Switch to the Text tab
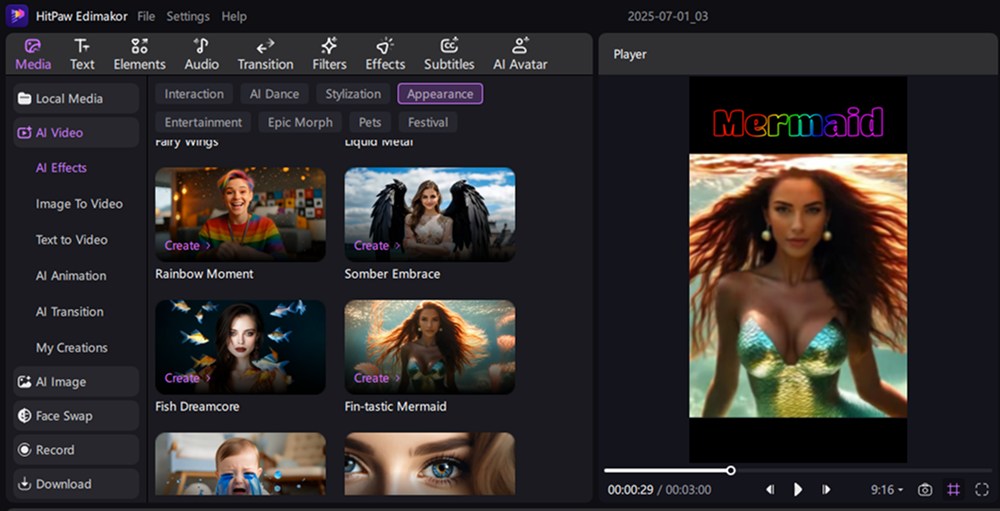The width and height of the screenshot is (1000, 511). (x=82, y=54)
